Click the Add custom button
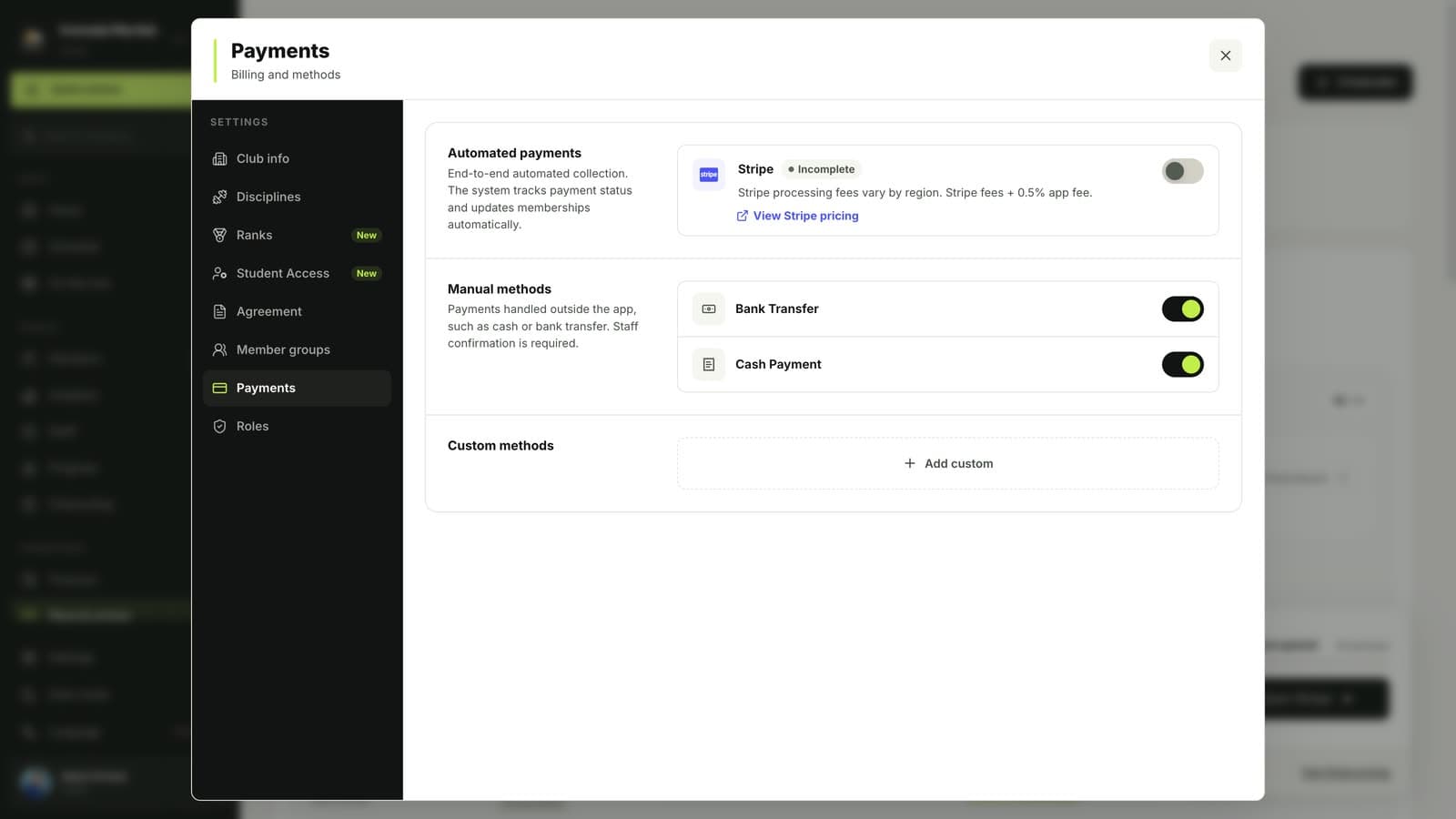1456x819 pixels. [x=948, y=463]
